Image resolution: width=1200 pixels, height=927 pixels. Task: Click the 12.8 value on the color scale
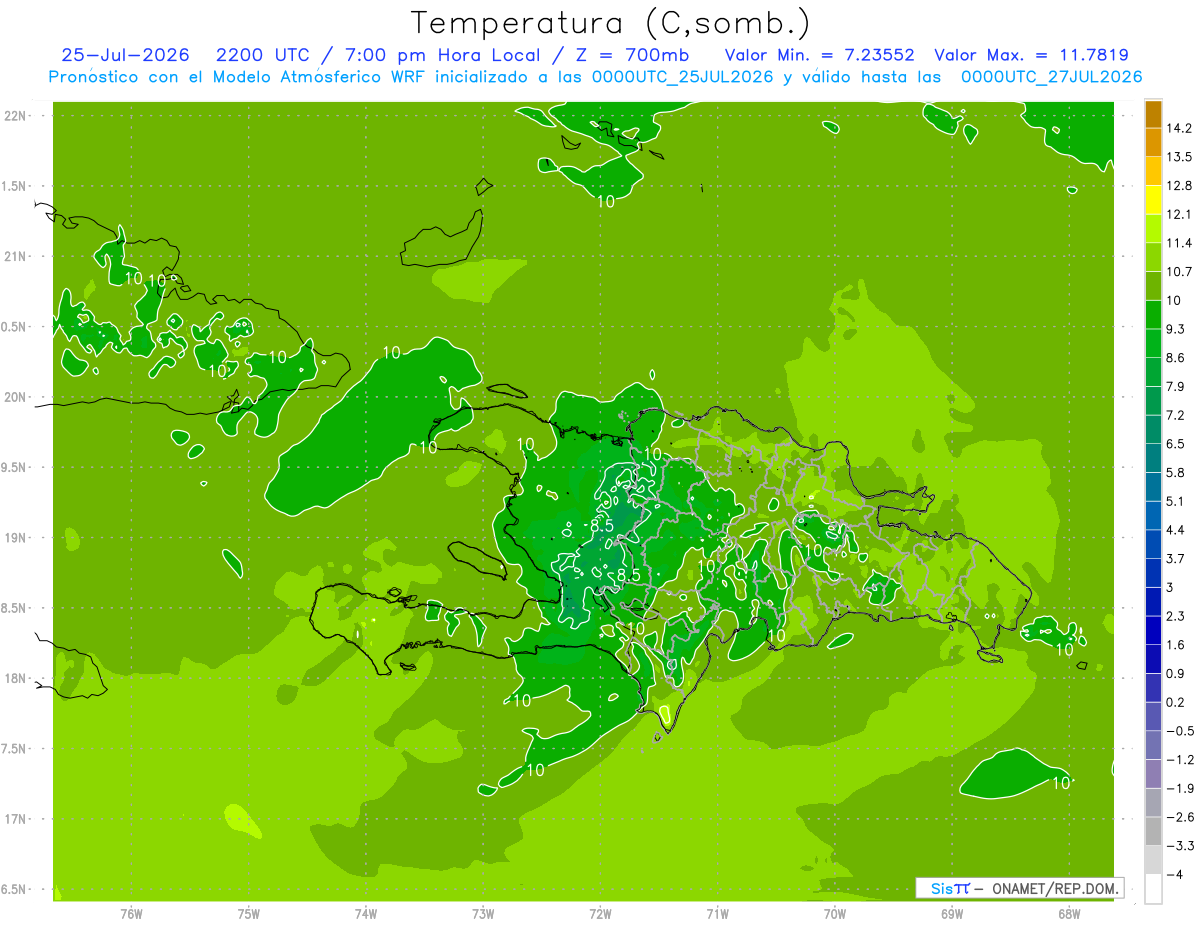click(x=1180, y=186)
